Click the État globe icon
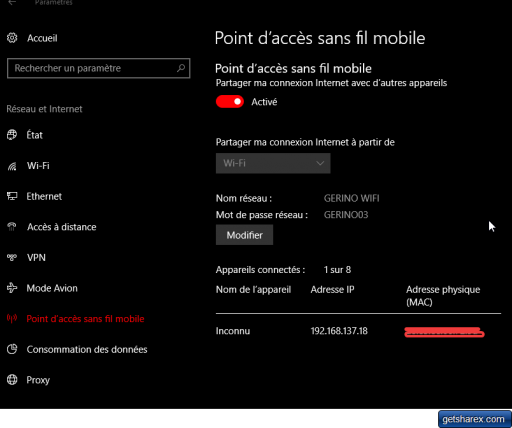Viewport: 512px width, 428px height. 12,135
